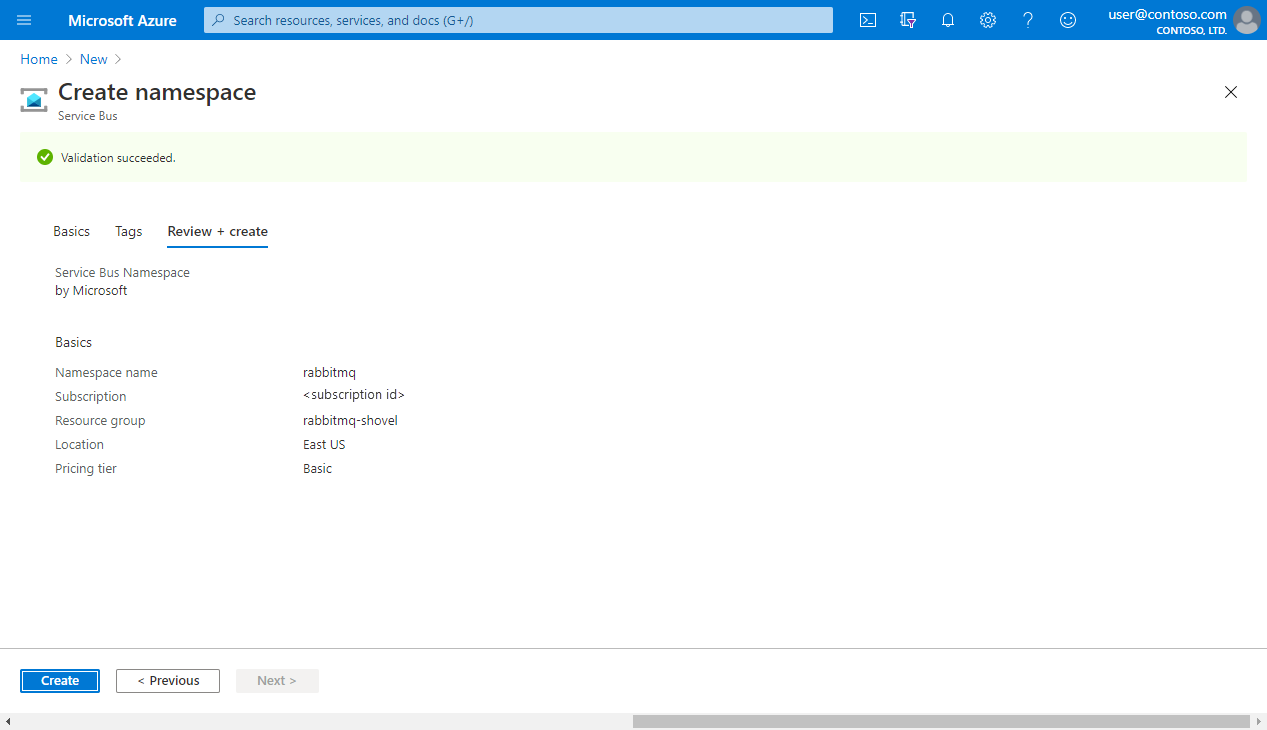Screen dimensions: 1267x730
Task: Go back with the Previous button
Action: (167, 681)
